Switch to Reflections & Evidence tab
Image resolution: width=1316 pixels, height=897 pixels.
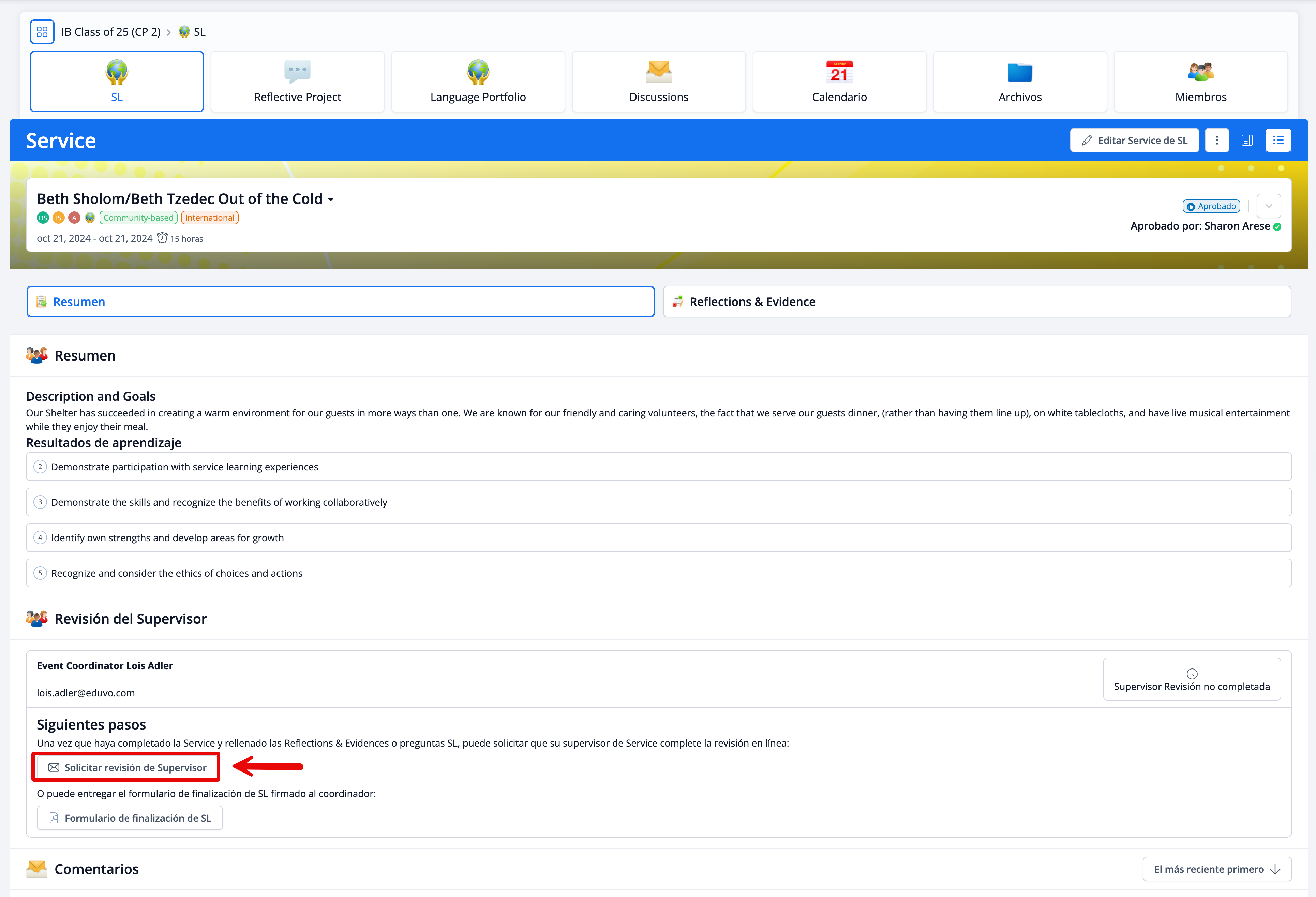pos(977,302)
